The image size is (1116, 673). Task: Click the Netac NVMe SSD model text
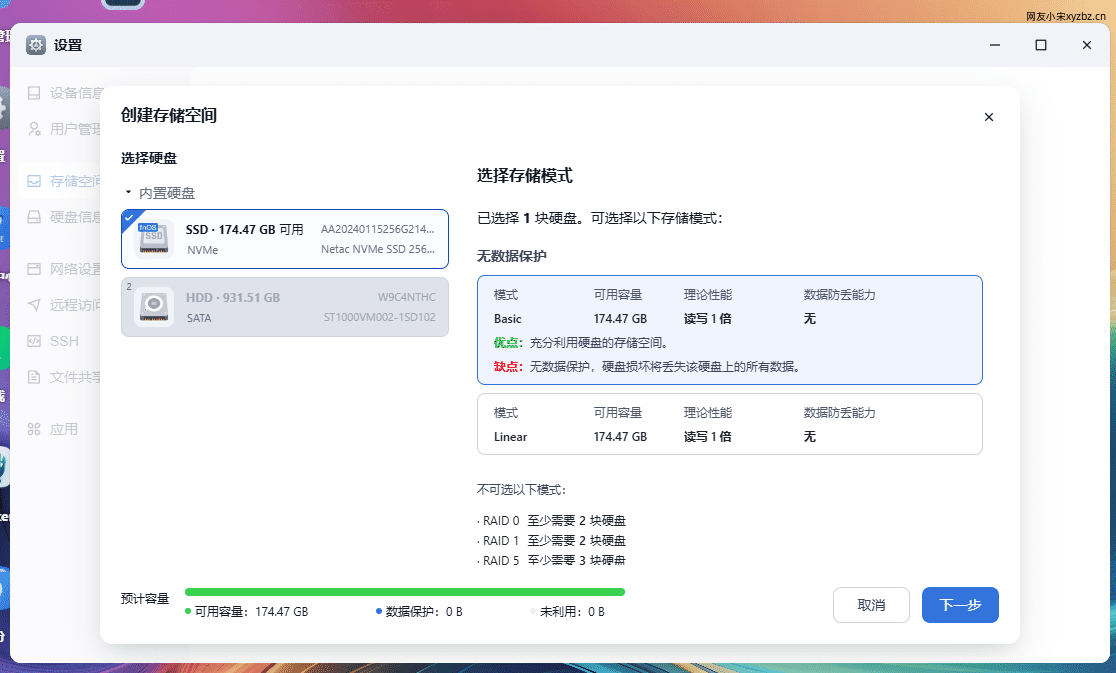[x=378, y=249]
